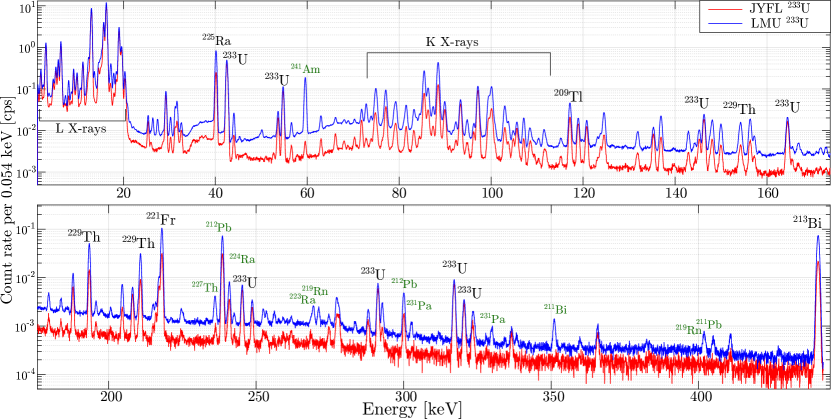Click the 140 tick label on energy axis
The height and width of the screenshot is (419, 831).
click(x=675, y=194)
